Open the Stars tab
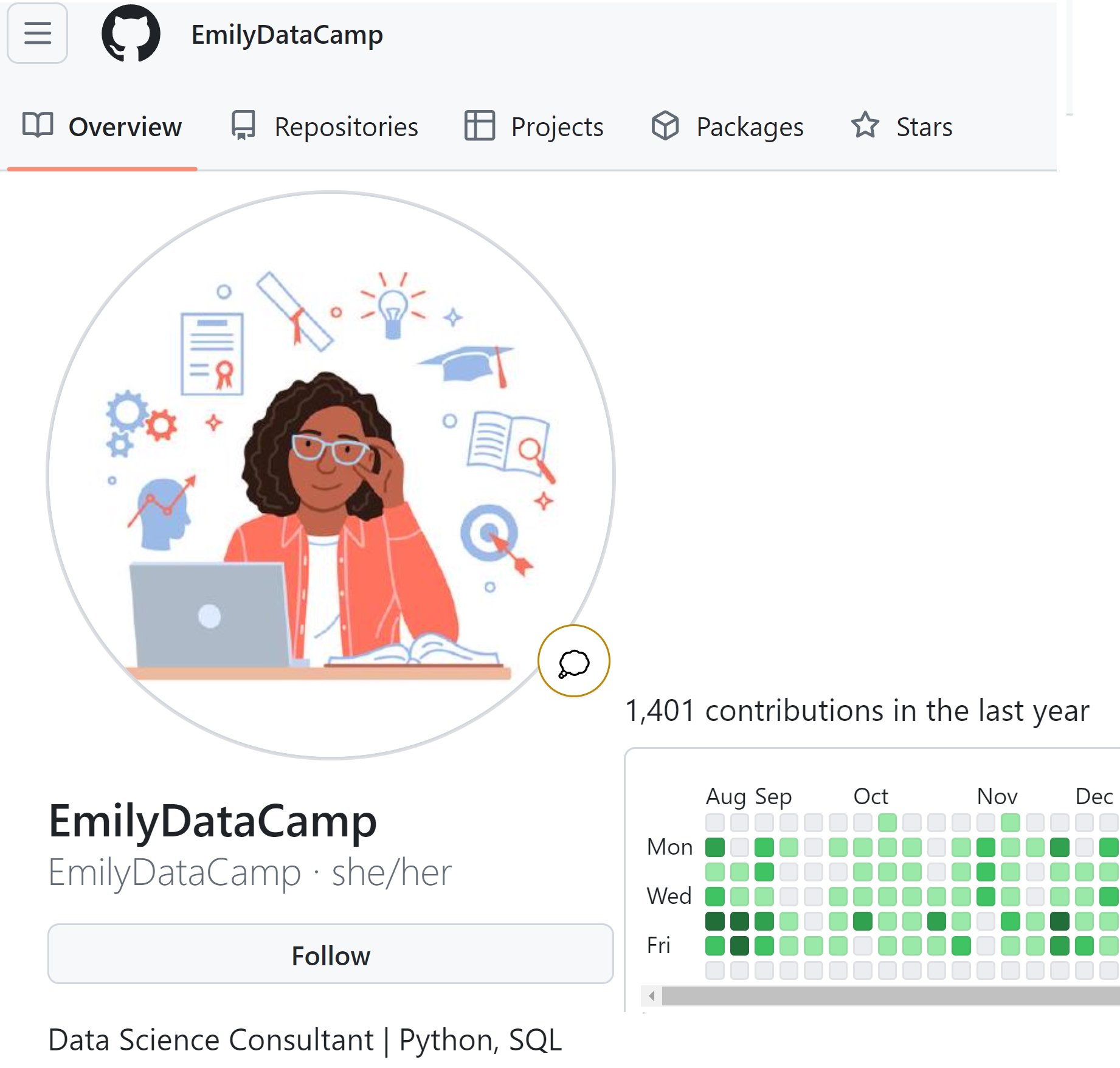This screenshot has height=1068, width=1120. tap(924, 126)
